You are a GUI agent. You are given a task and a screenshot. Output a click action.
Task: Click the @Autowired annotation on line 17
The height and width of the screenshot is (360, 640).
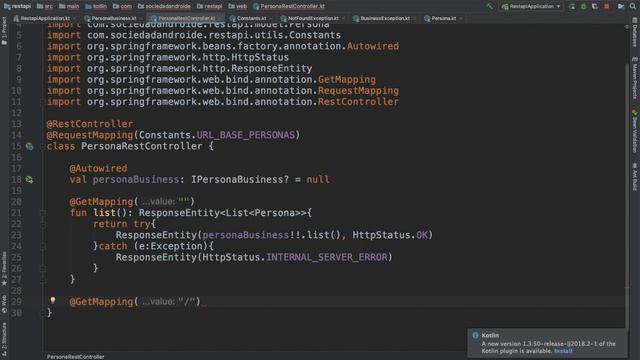tap(98, 168)
